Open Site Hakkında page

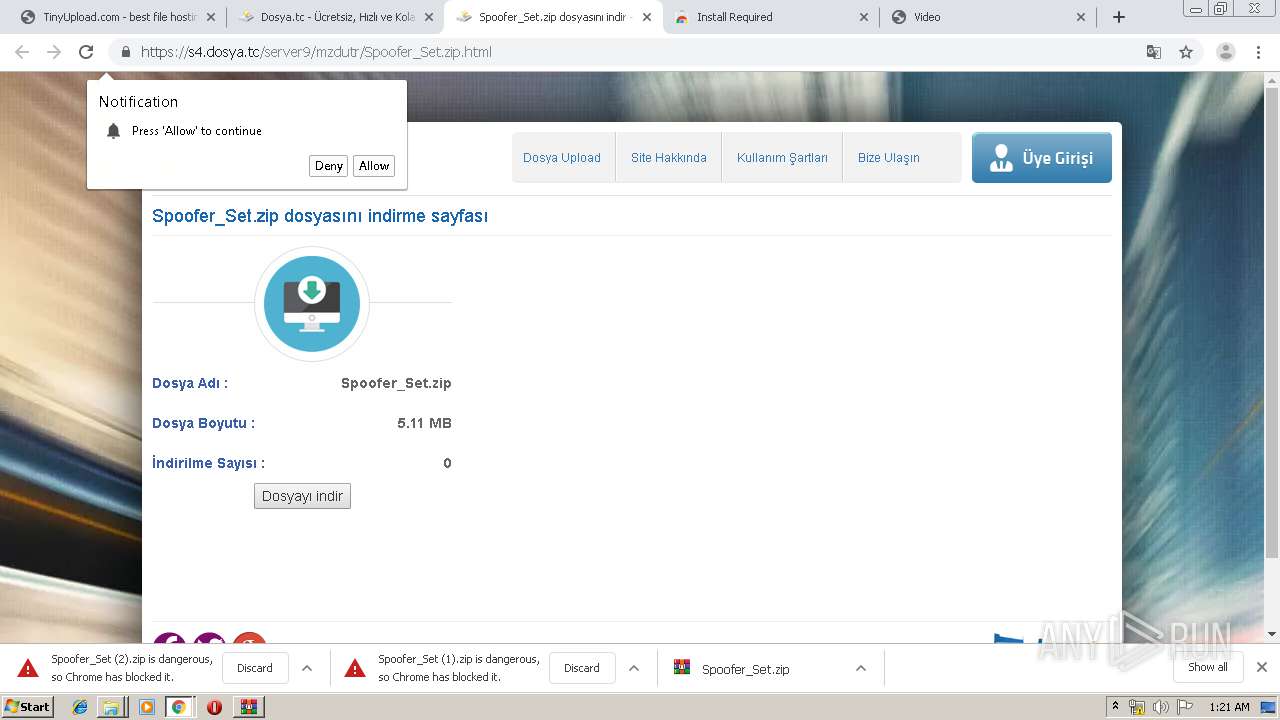669,158
